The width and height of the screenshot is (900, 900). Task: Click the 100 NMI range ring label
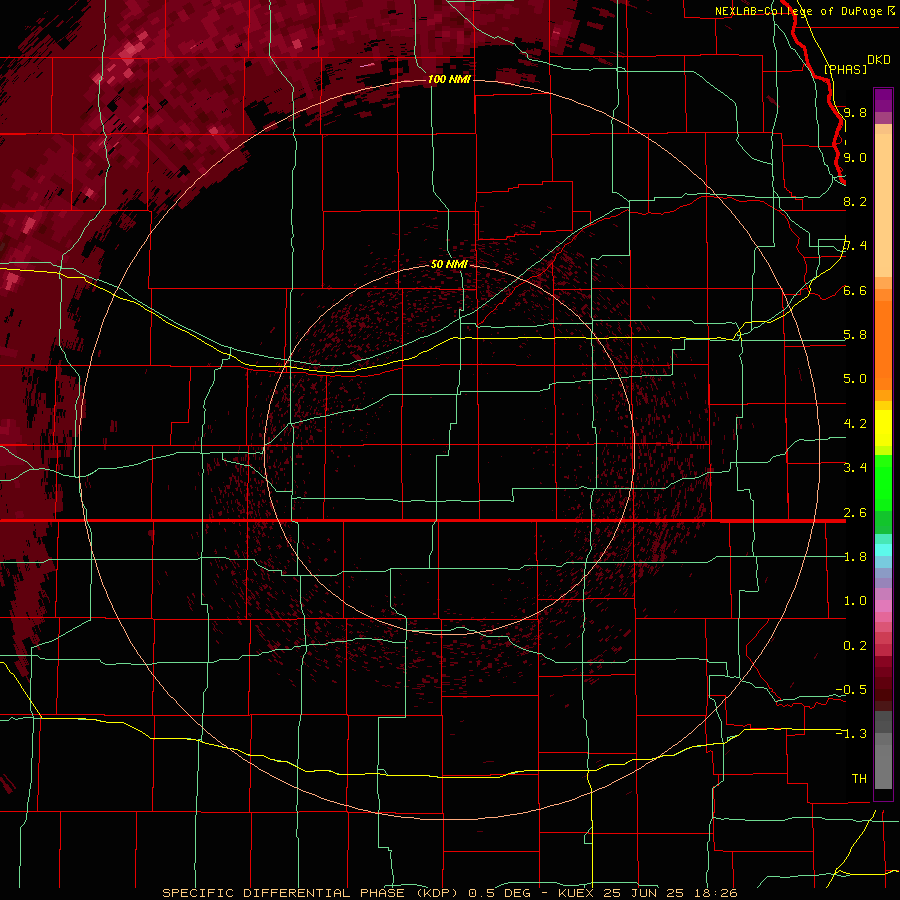pyautogui.click(x=449, y=79)
